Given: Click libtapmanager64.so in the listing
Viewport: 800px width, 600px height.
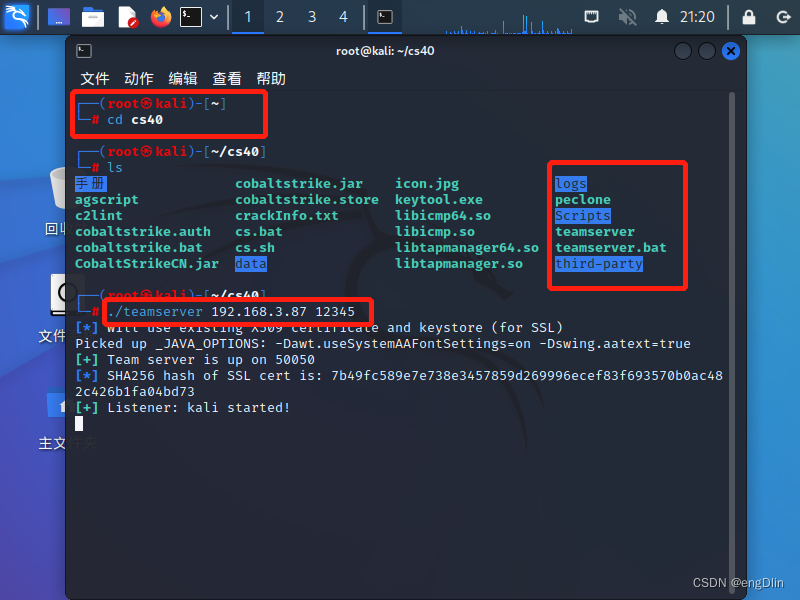Looking at the screenshot, I should tap(467, 247).
